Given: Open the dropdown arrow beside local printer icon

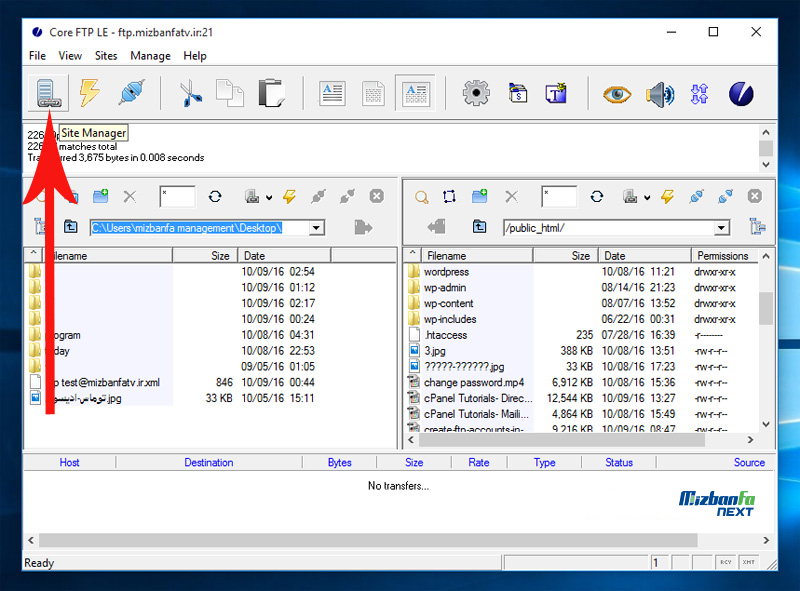Looking at the screenshot, I should click(269, 198).
